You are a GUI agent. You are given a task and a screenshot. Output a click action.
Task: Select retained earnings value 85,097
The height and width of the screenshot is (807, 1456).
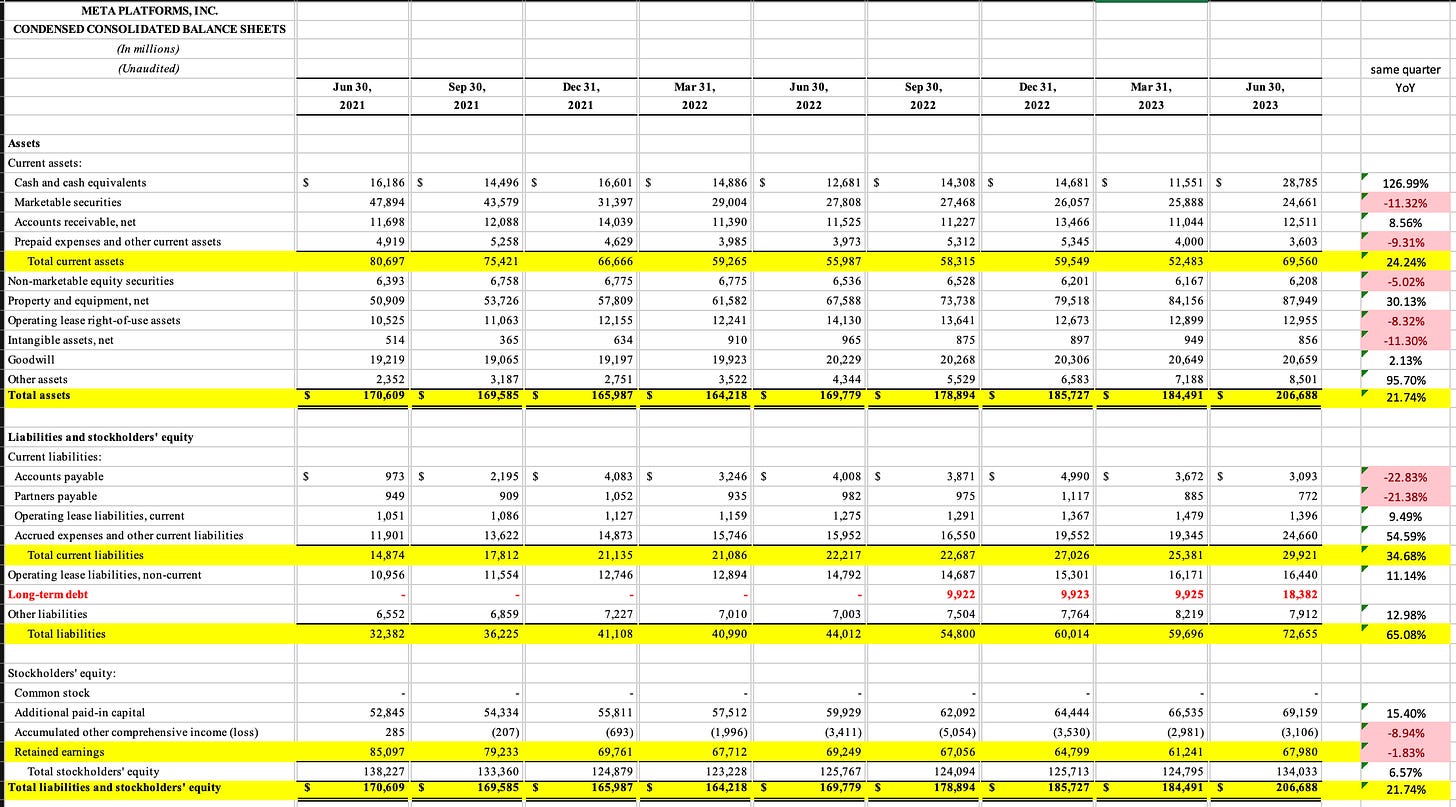click(x=390, y=751)
